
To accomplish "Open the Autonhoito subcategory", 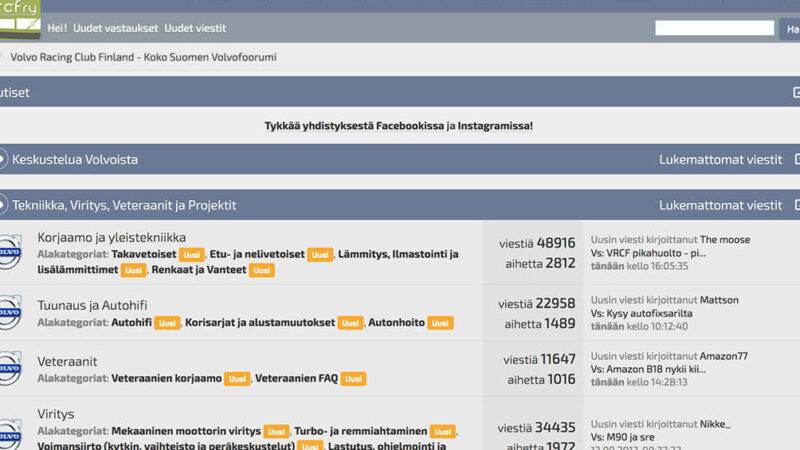I will pos(396,322).
